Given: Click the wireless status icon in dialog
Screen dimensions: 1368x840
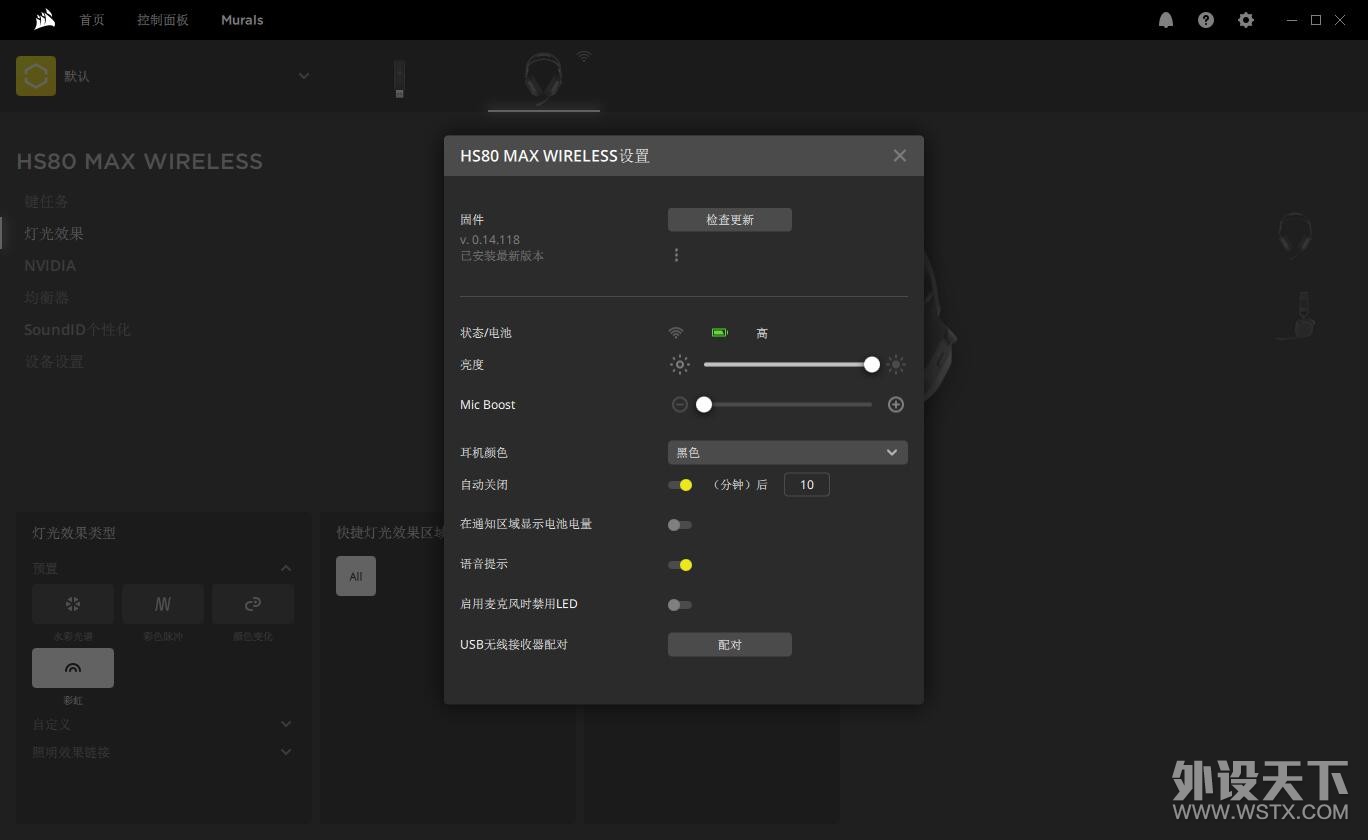Looking at the screenshot, I should 676,333.
